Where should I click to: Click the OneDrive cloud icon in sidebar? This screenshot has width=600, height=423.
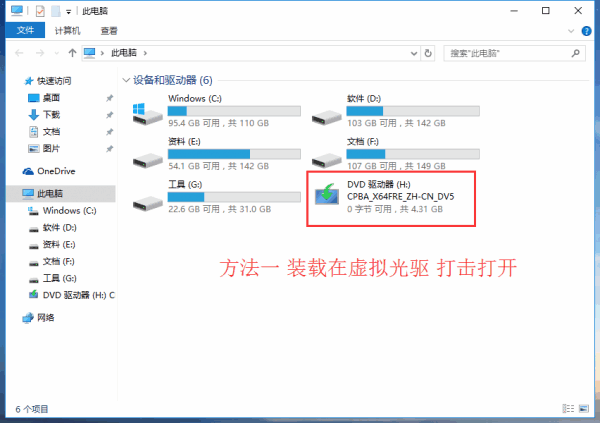pyautogui.click(x=28, y=171)
